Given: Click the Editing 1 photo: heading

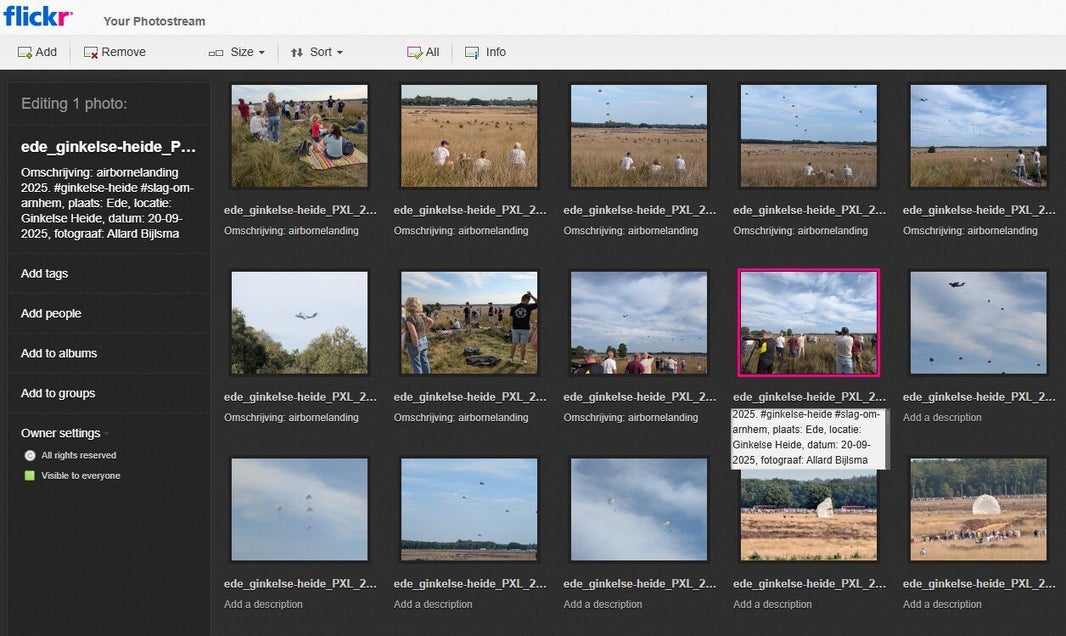Looking at the screenshot, I should [74, 104].
